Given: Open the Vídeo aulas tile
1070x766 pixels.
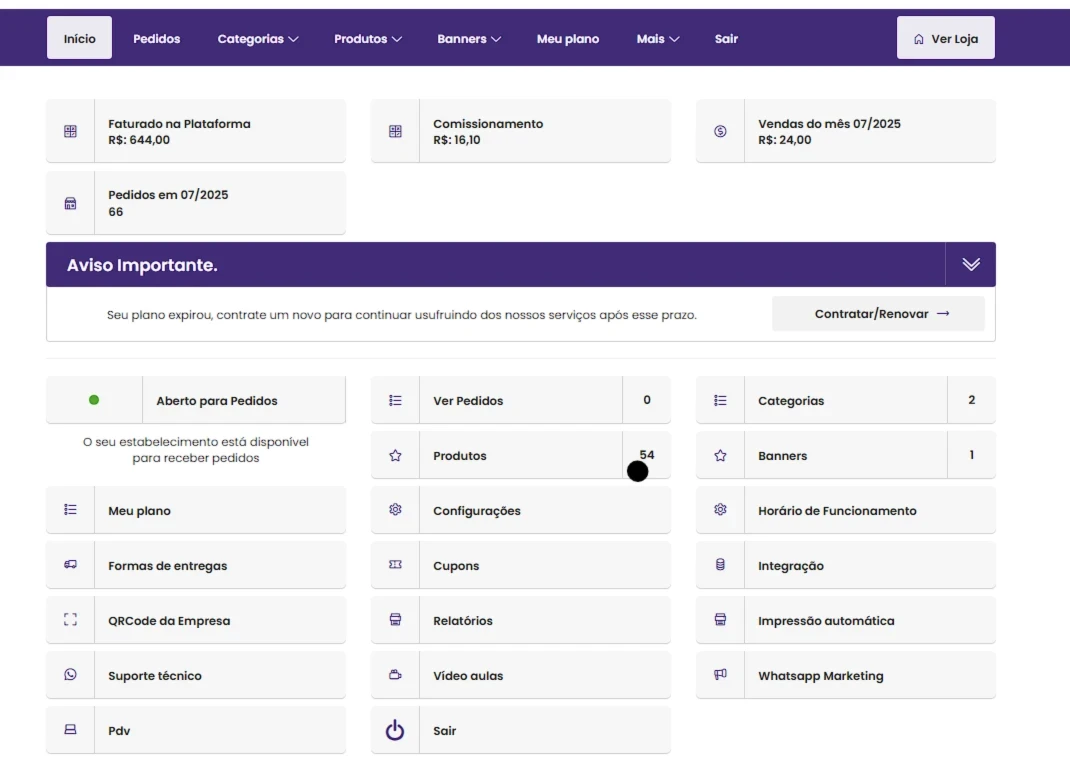Looking at the screenshot, I should [520, 675].
